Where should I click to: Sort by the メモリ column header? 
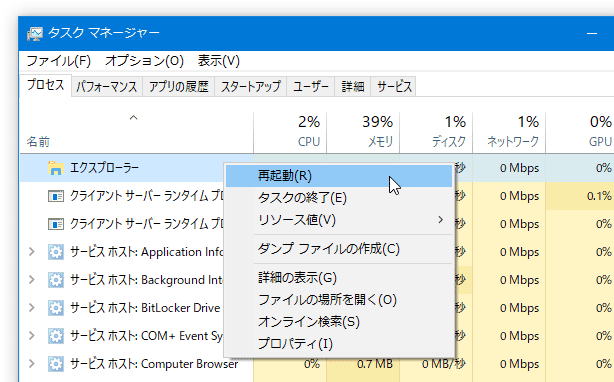click(x=363, y=132)
